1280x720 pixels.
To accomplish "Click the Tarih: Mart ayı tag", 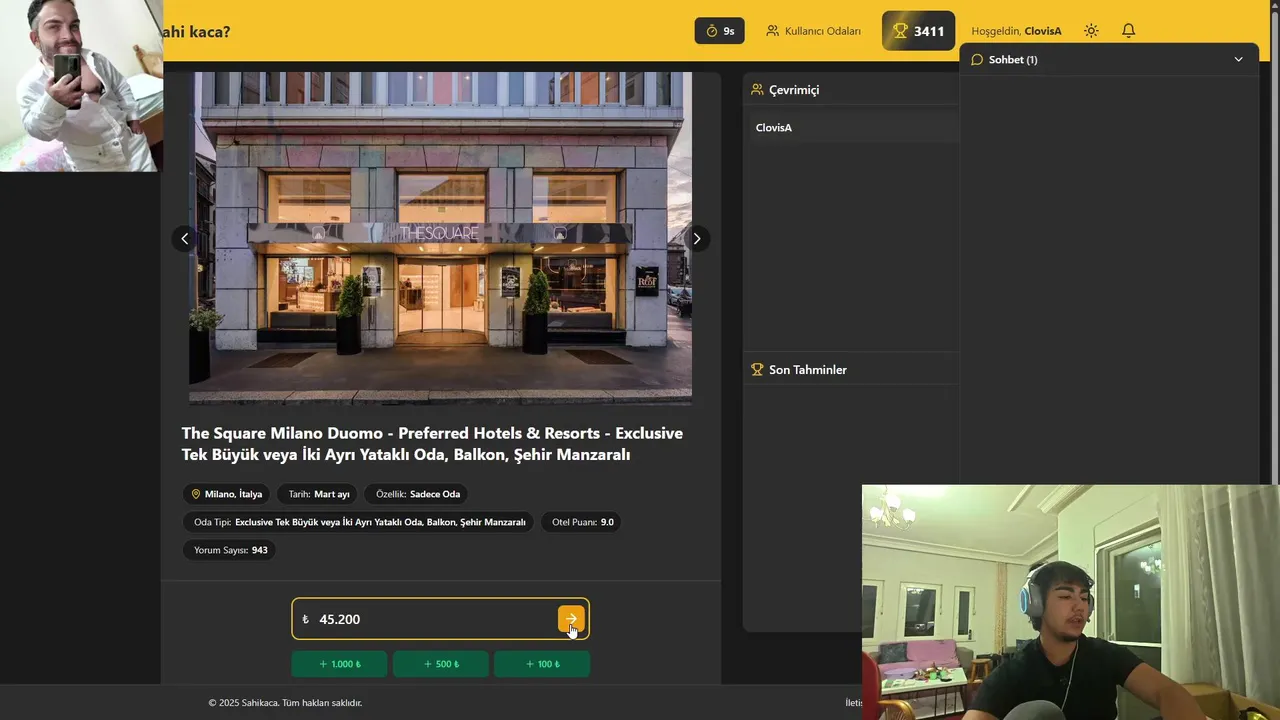I will 319,494.
